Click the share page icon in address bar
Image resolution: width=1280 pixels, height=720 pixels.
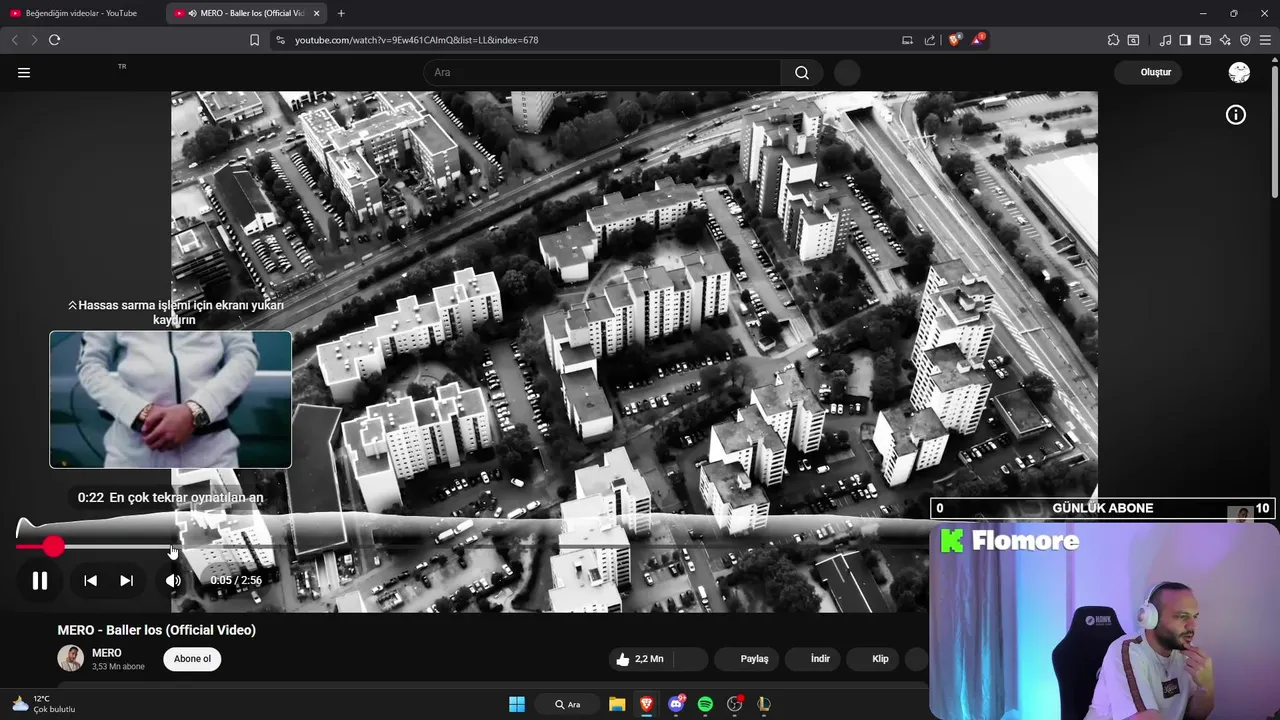click(930, 40)
